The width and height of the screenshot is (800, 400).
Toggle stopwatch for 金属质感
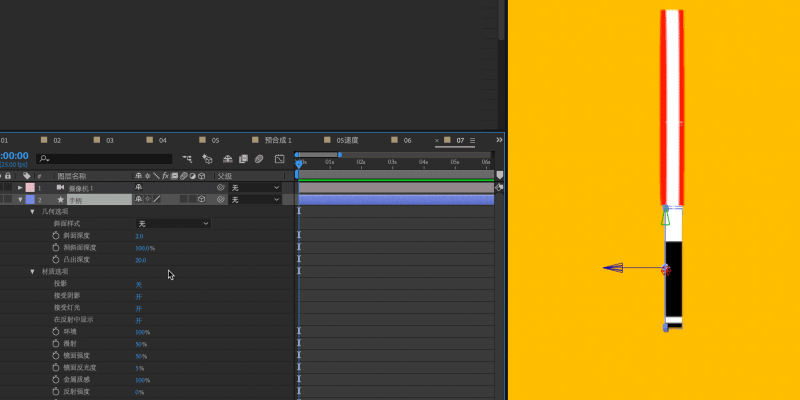pos(56,380)
